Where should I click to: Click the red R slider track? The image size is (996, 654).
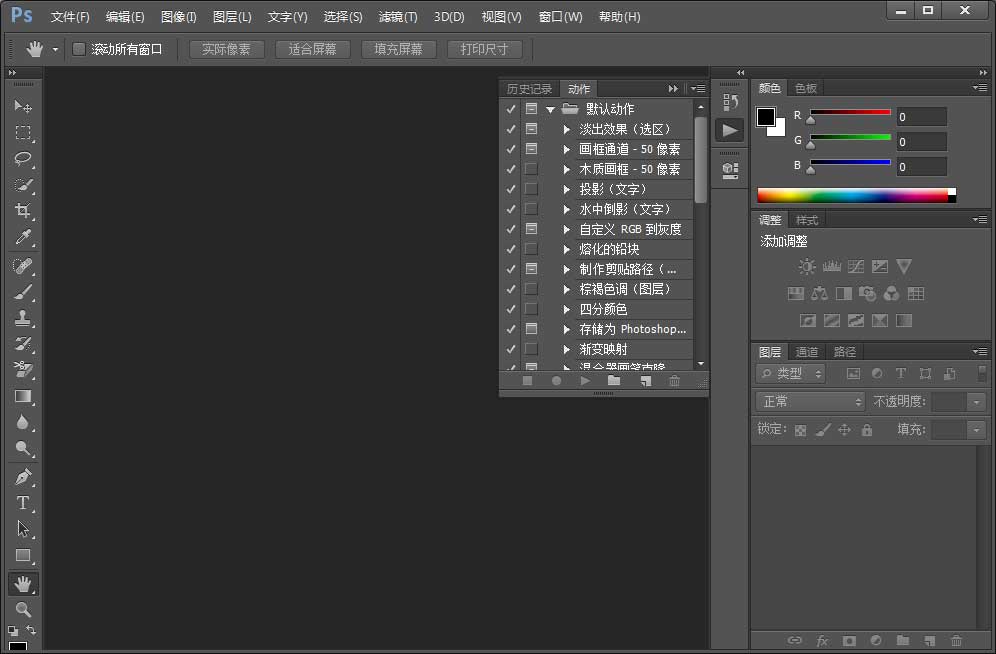[x=850, y=112]
